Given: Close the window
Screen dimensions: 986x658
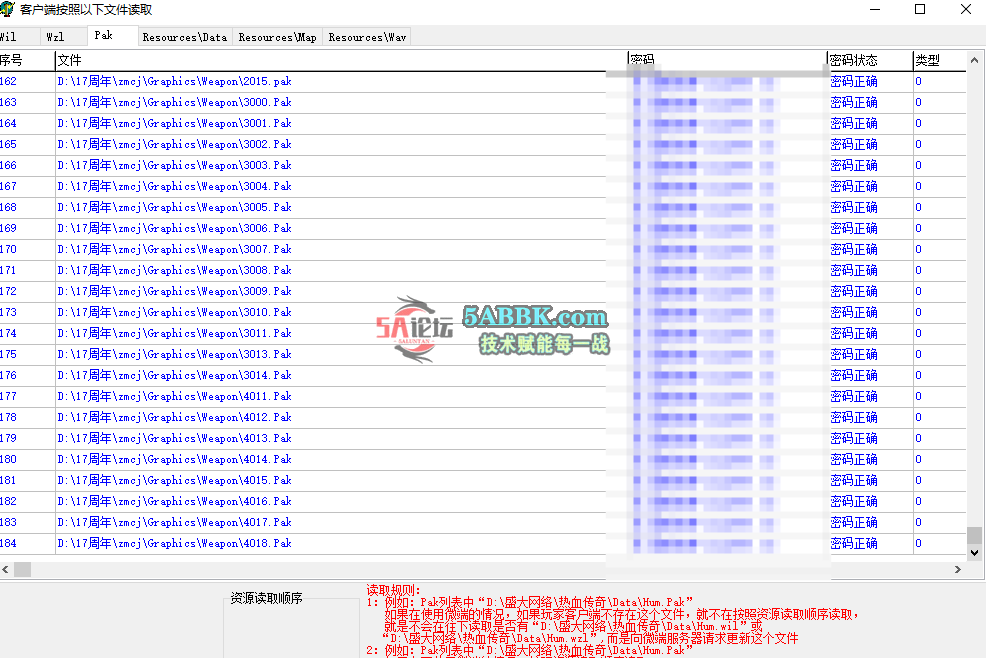Looking at the screenshot, I should tap(966, 9).
